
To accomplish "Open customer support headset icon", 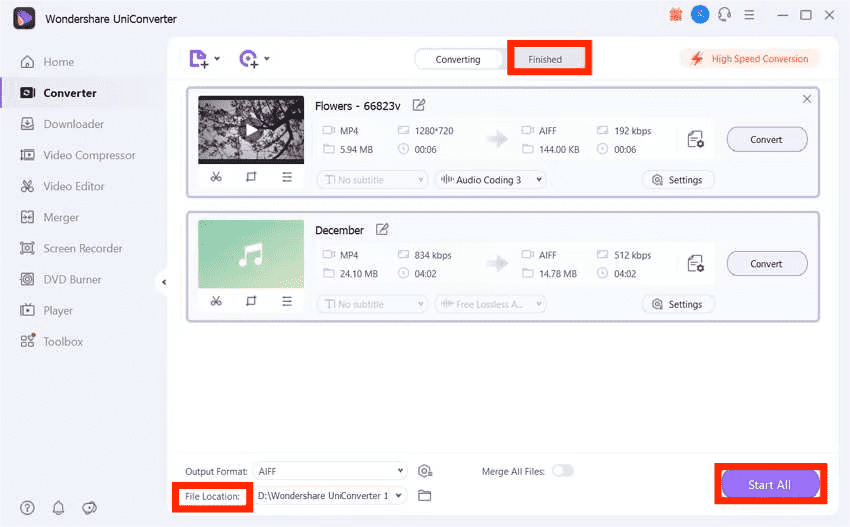I will 724,15.
